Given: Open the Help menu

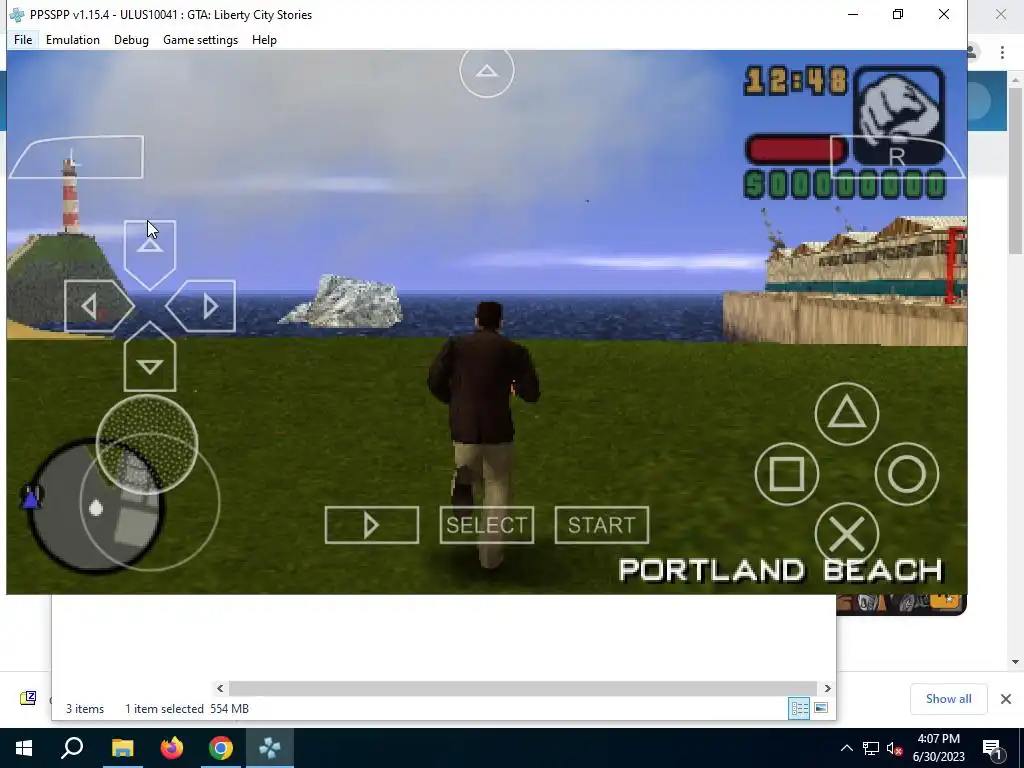Looking at the screenshot, I should (x=264, y=40).
